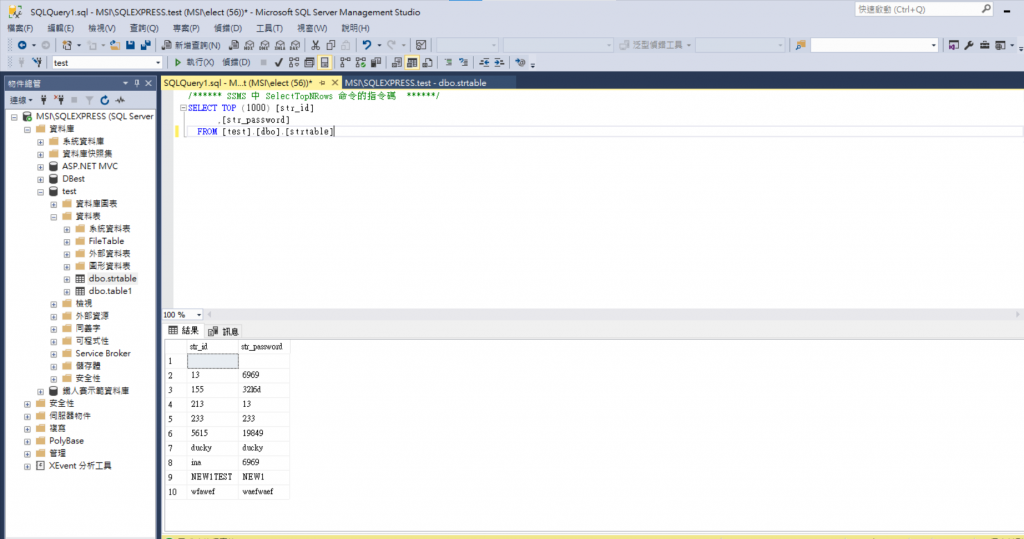Select the PolyBase folder
The image size is (1024, 539).
click(67, 441)
